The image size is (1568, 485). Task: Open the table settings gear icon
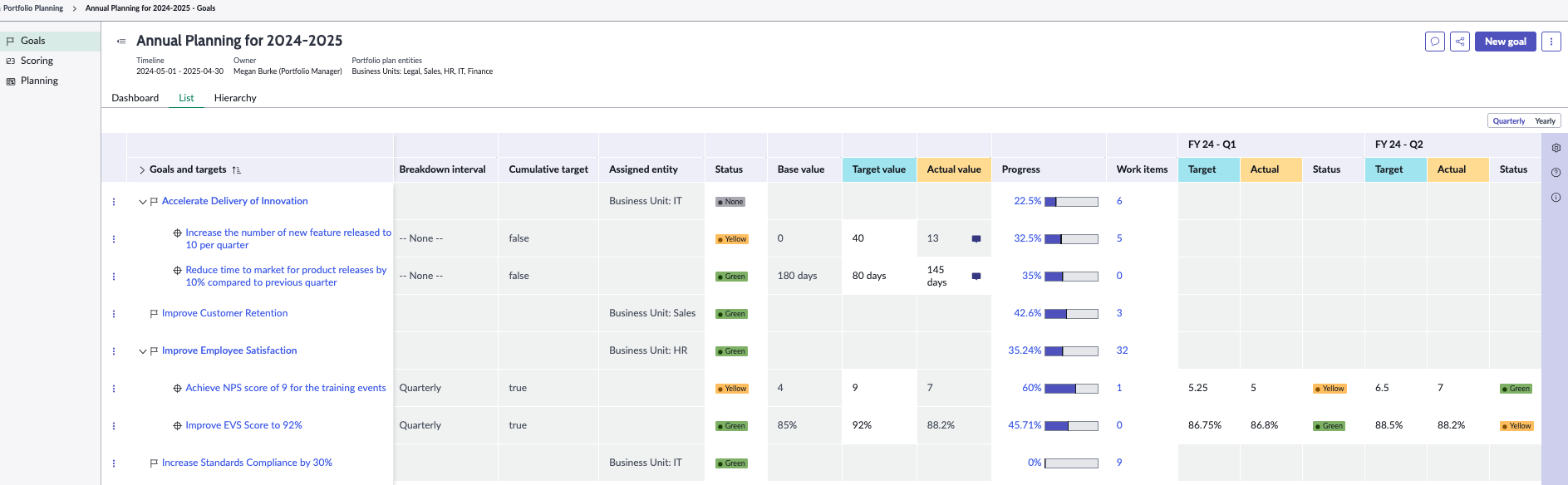[1556, 148]
